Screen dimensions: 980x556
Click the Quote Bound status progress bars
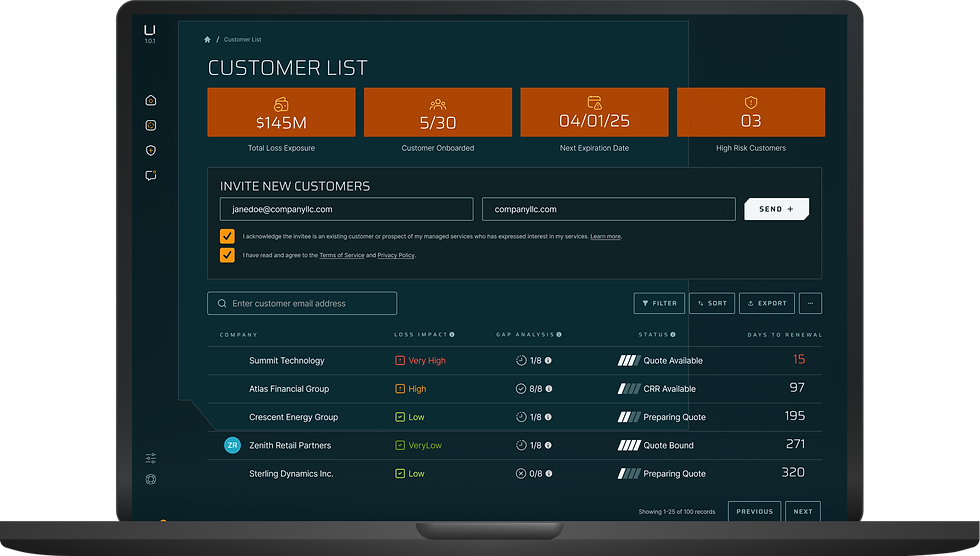pyautogui.click(x=629, y=445)
